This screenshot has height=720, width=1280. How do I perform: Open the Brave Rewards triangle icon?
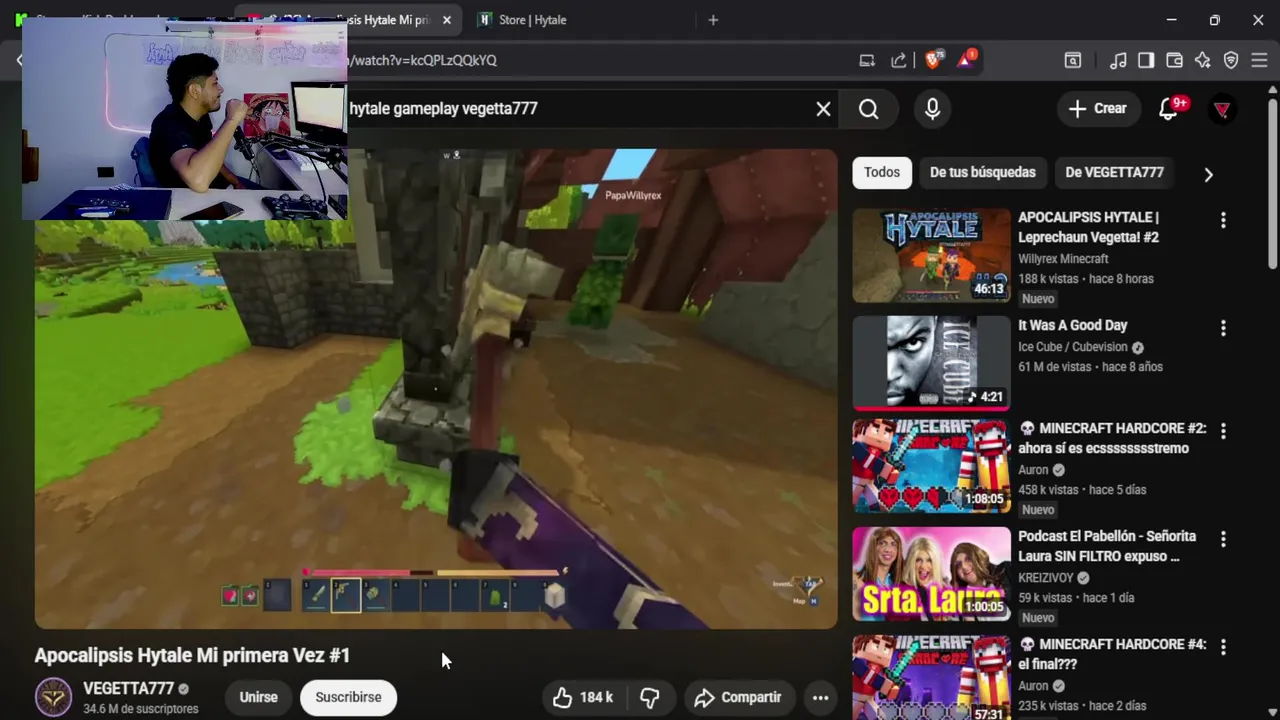[967, 60]
